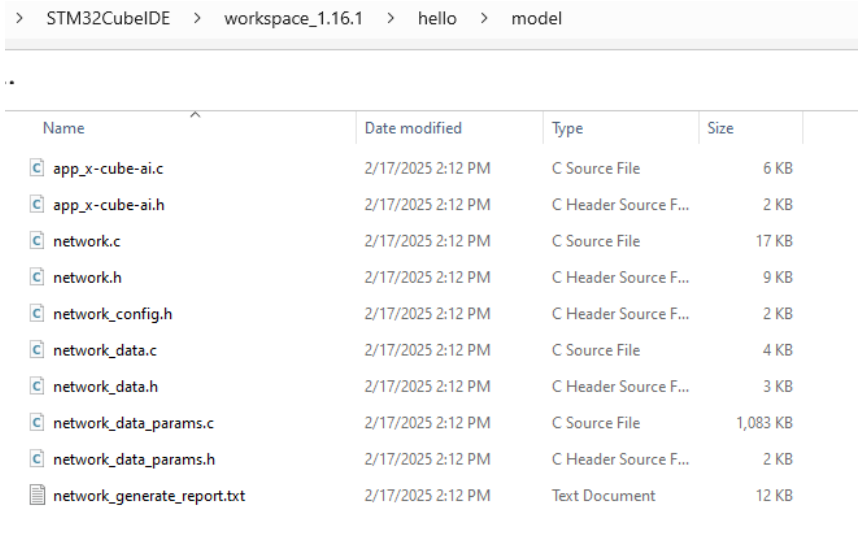Select the network_config.h file name
The image size is (866, 541).
tap(113, 315)
